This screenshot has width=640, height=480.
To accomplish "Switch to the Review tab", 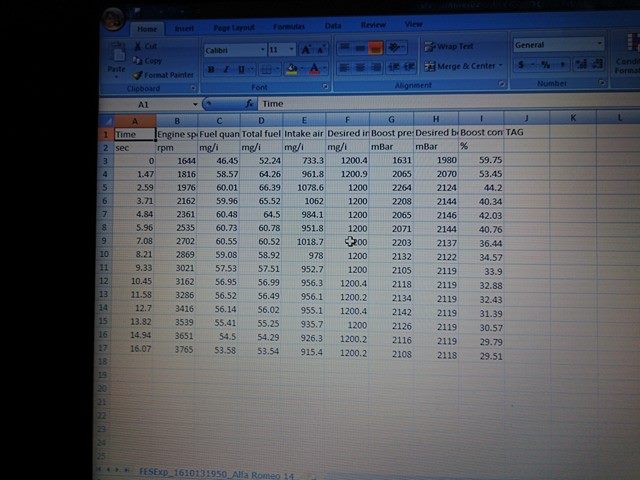I will (373, 25).
